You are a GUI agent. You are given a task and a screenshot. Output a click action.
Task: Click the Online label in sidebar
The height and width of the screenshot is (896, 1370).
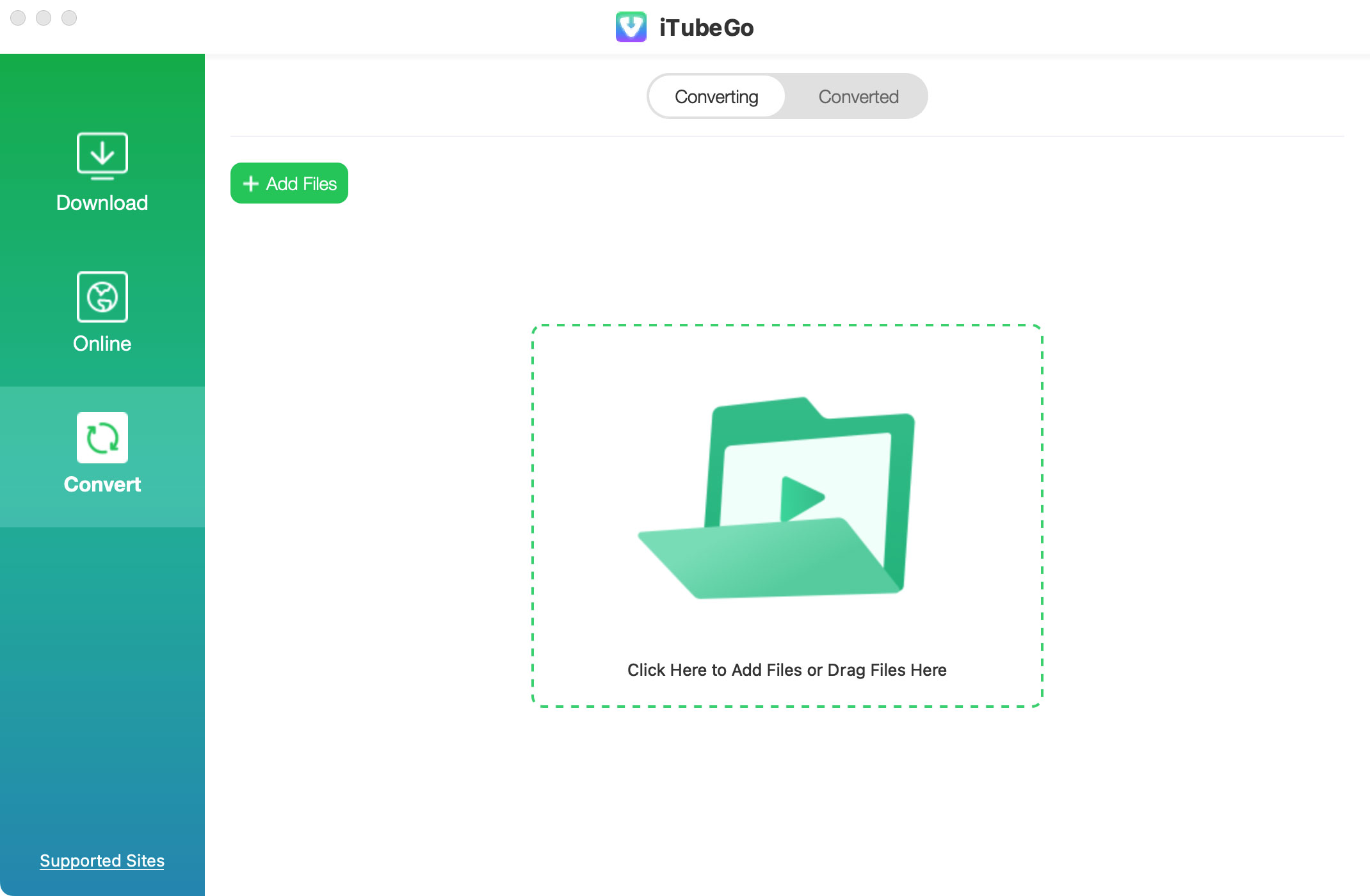[102, 344]
